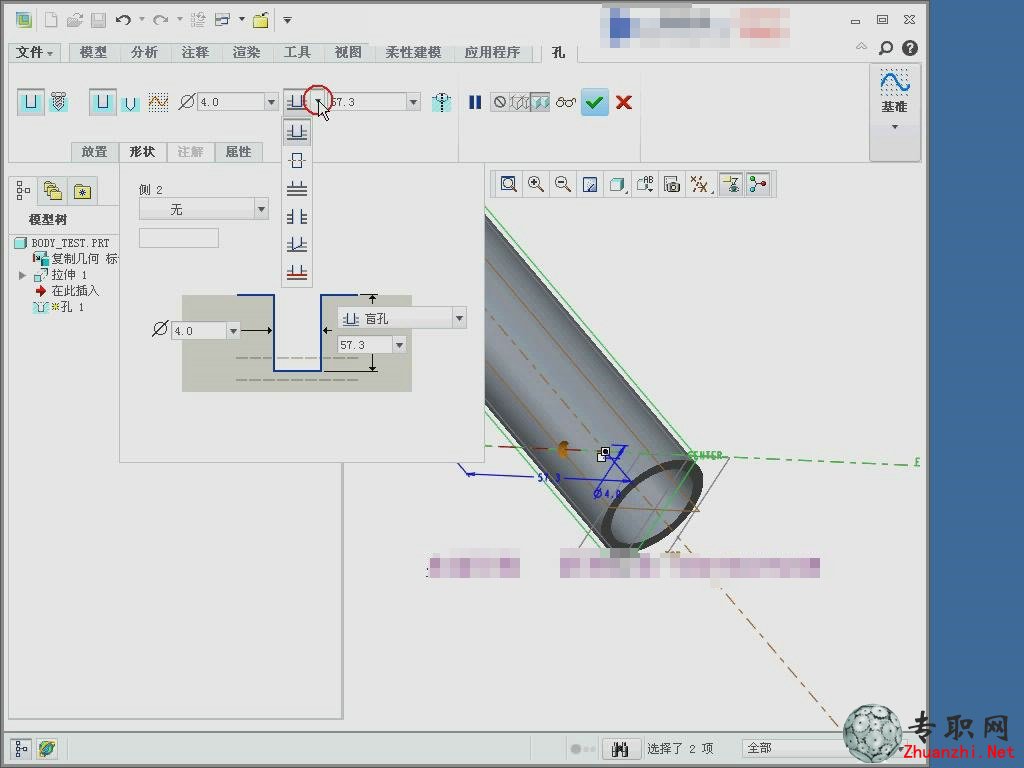Toggle the annotation display icon
This screenshot has height=768, width=1024.
[x=730, y=184]
